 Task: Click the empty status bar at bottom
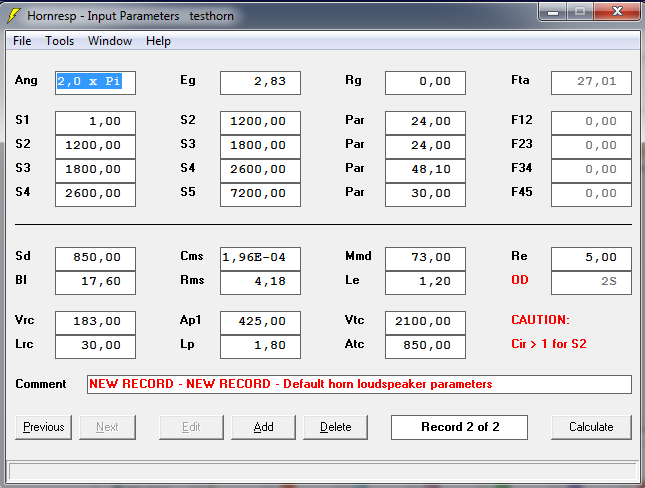coord(322,472)
